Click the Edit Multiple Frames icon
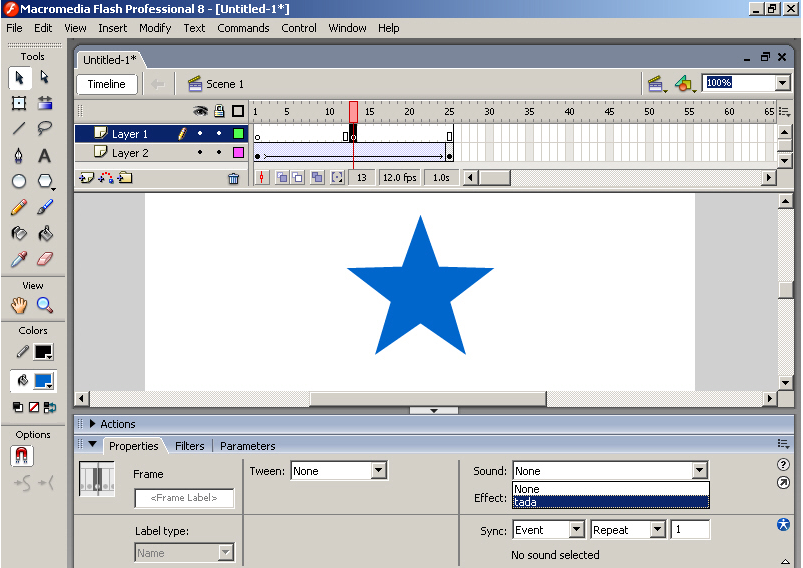 [318, 178]
